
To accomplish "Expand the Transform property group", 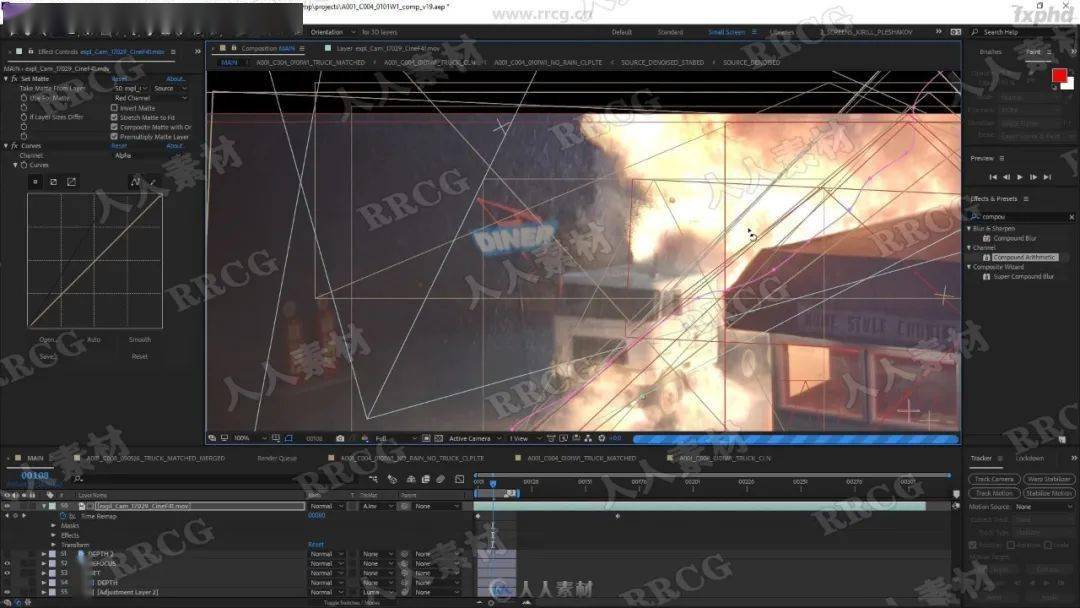I will click(x=54, y=545).
